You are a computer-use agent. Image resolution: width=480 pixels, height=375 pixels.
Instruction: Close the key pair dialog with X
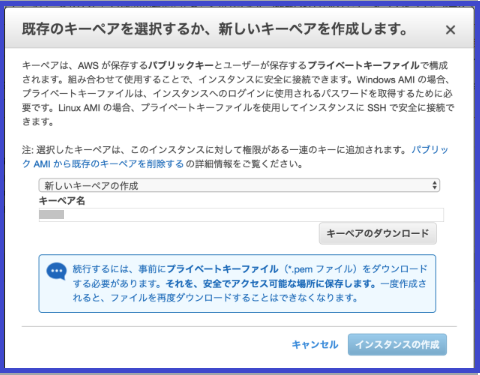pos(450,30)
